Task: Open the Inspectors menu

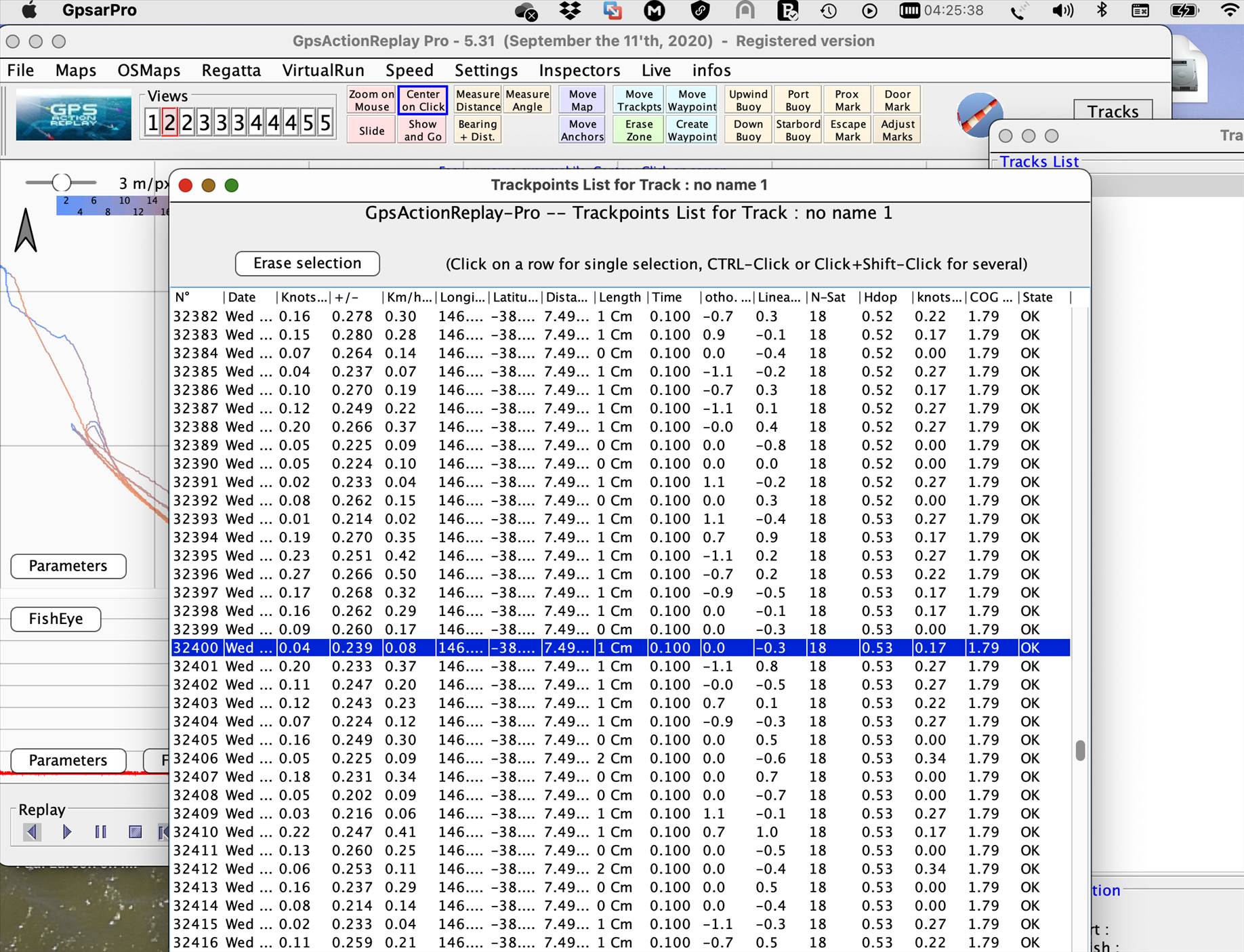Action: 579,70
